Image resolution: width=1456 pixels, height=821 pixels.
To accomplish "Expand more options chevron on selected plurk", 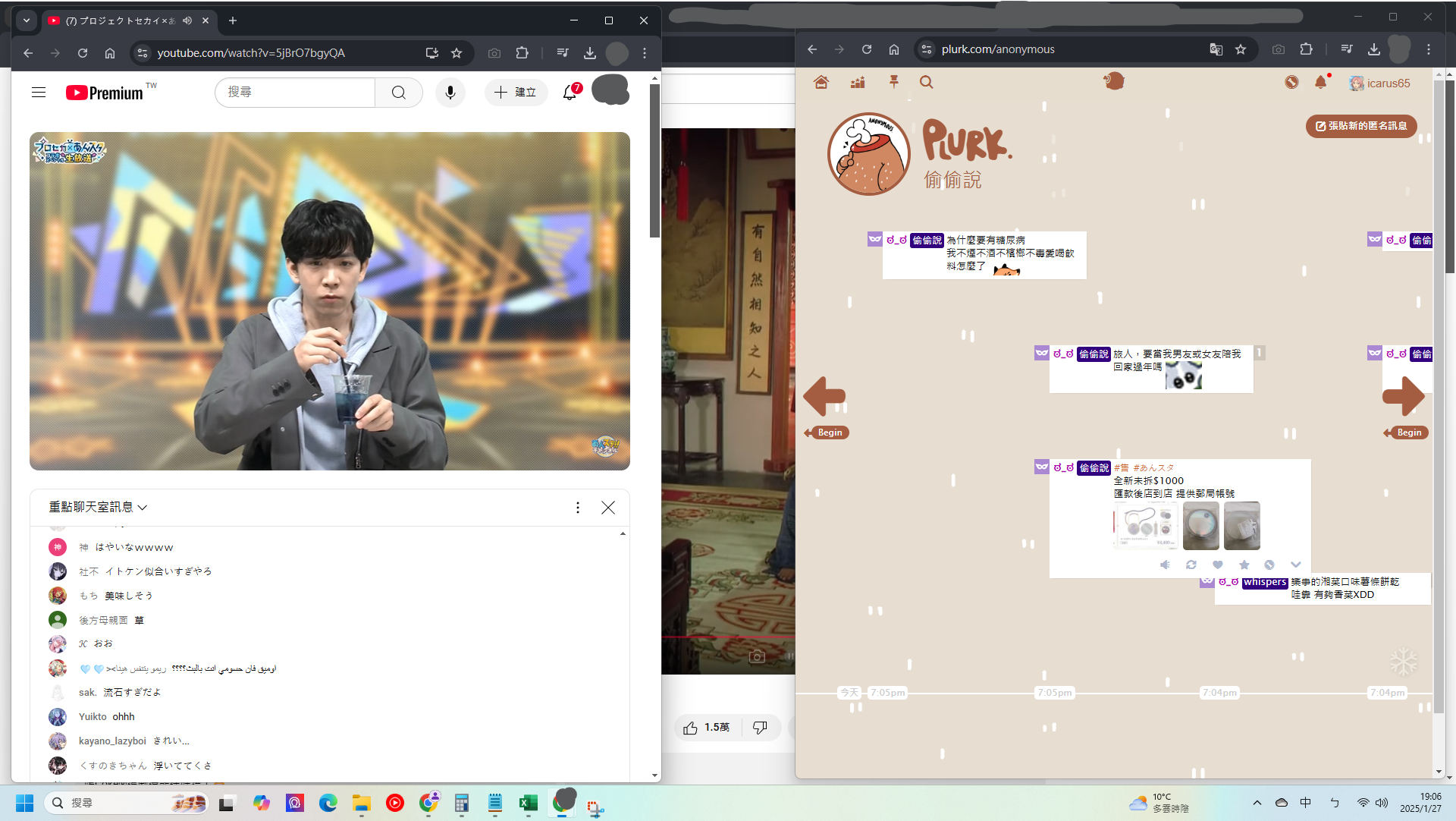I will [1296, 565].
